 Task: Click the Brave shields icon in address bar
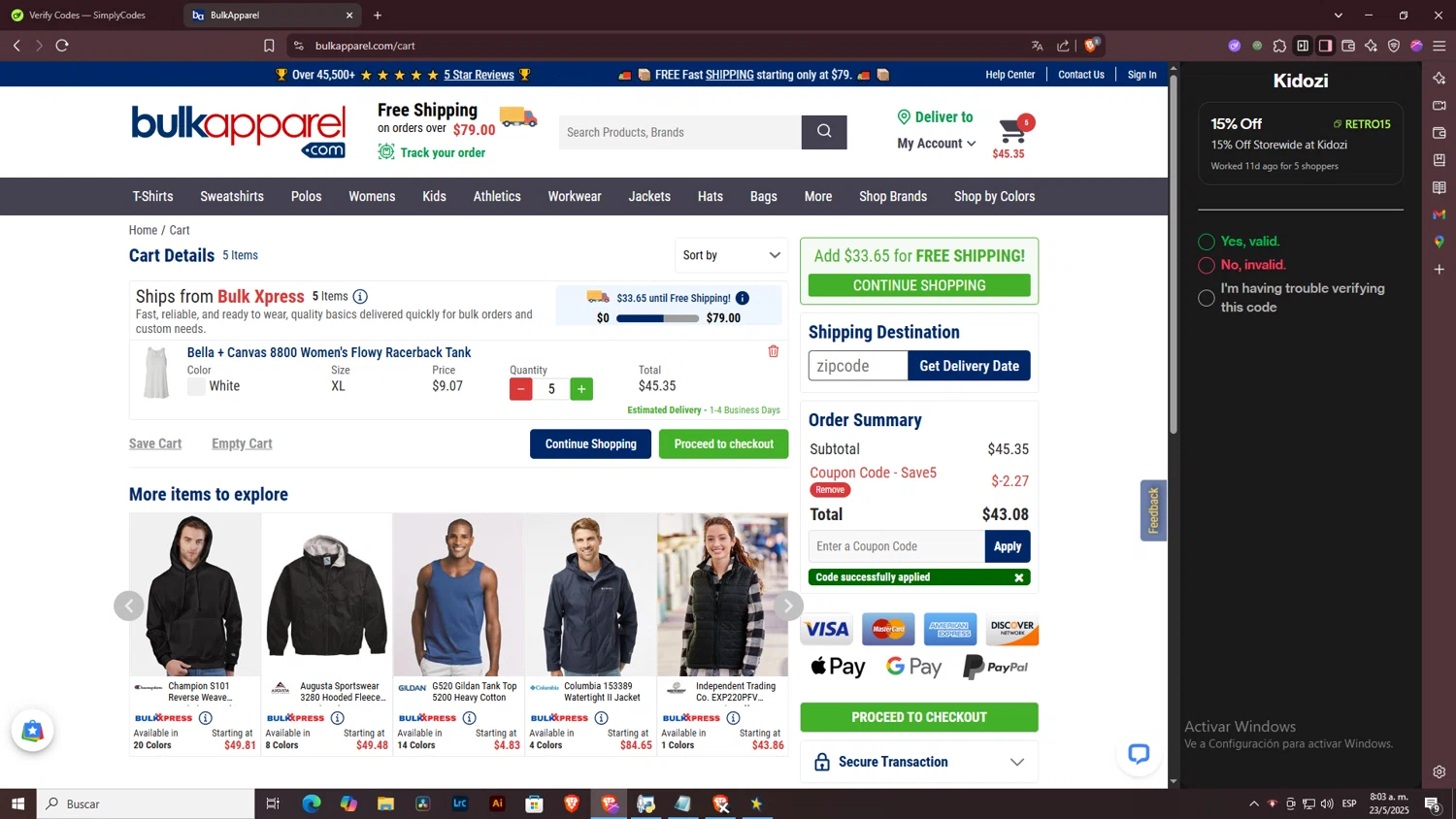coord(1092,45)
